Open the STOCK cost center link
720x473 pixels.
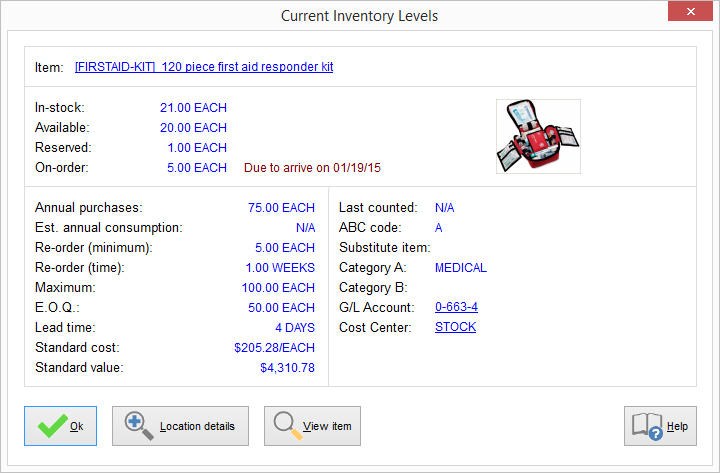tap(456, 327)
